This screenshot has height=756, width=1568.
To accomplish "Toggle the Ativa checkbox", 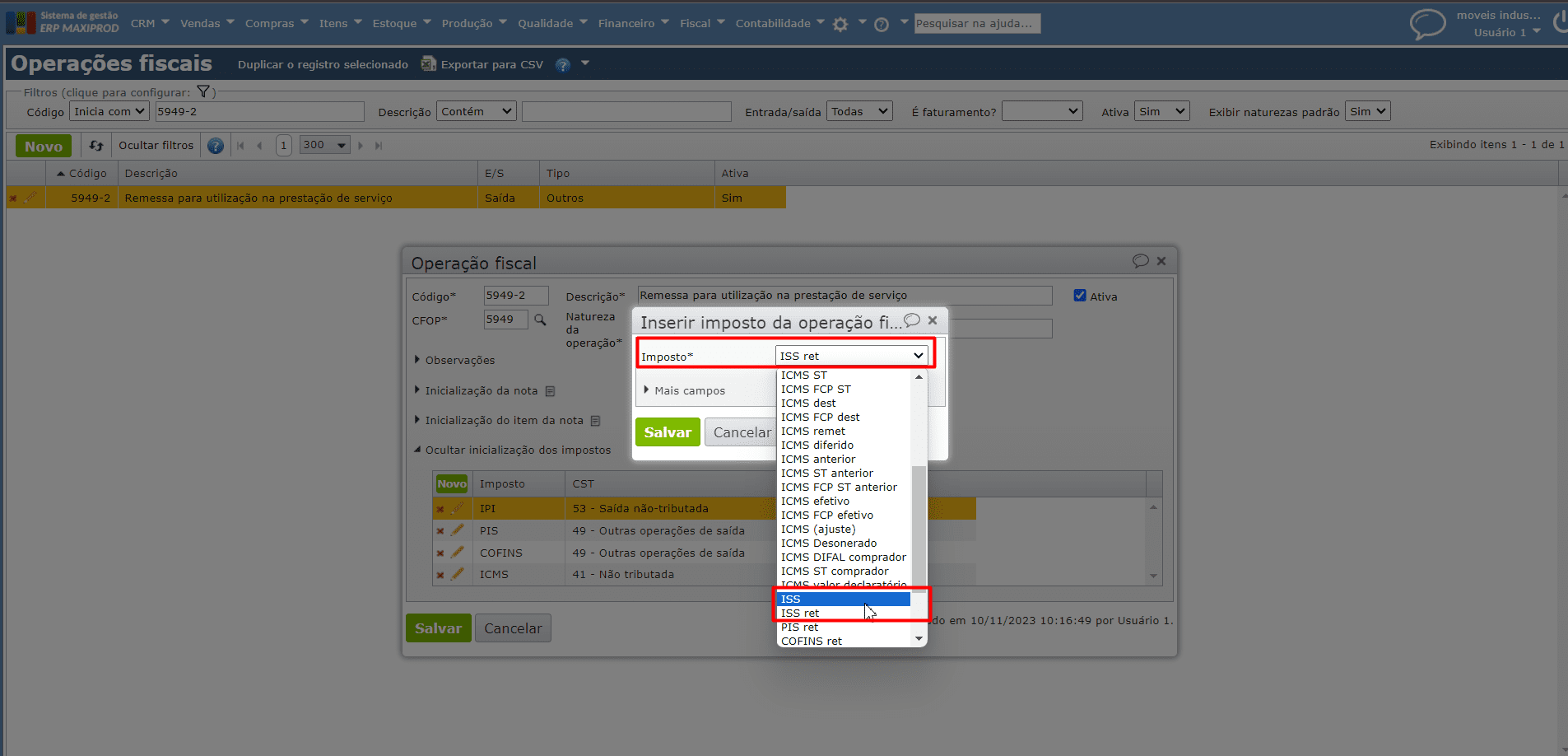I will click(x=1080, y=296).
